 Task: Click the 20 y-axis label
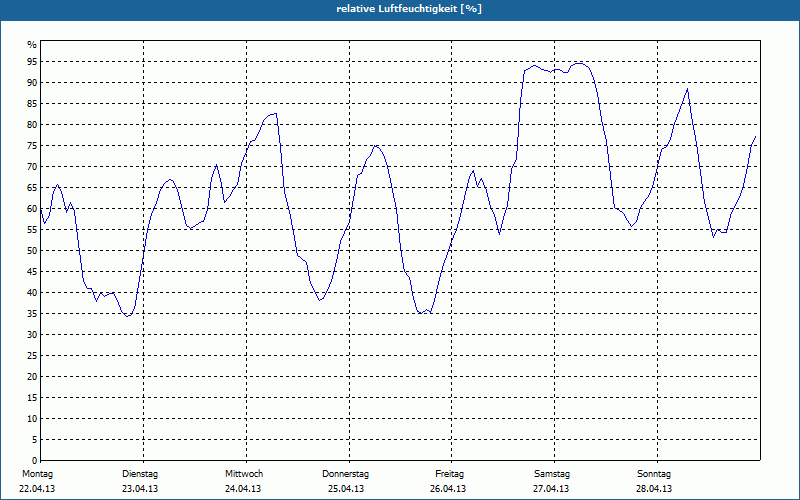click(32, 377)
